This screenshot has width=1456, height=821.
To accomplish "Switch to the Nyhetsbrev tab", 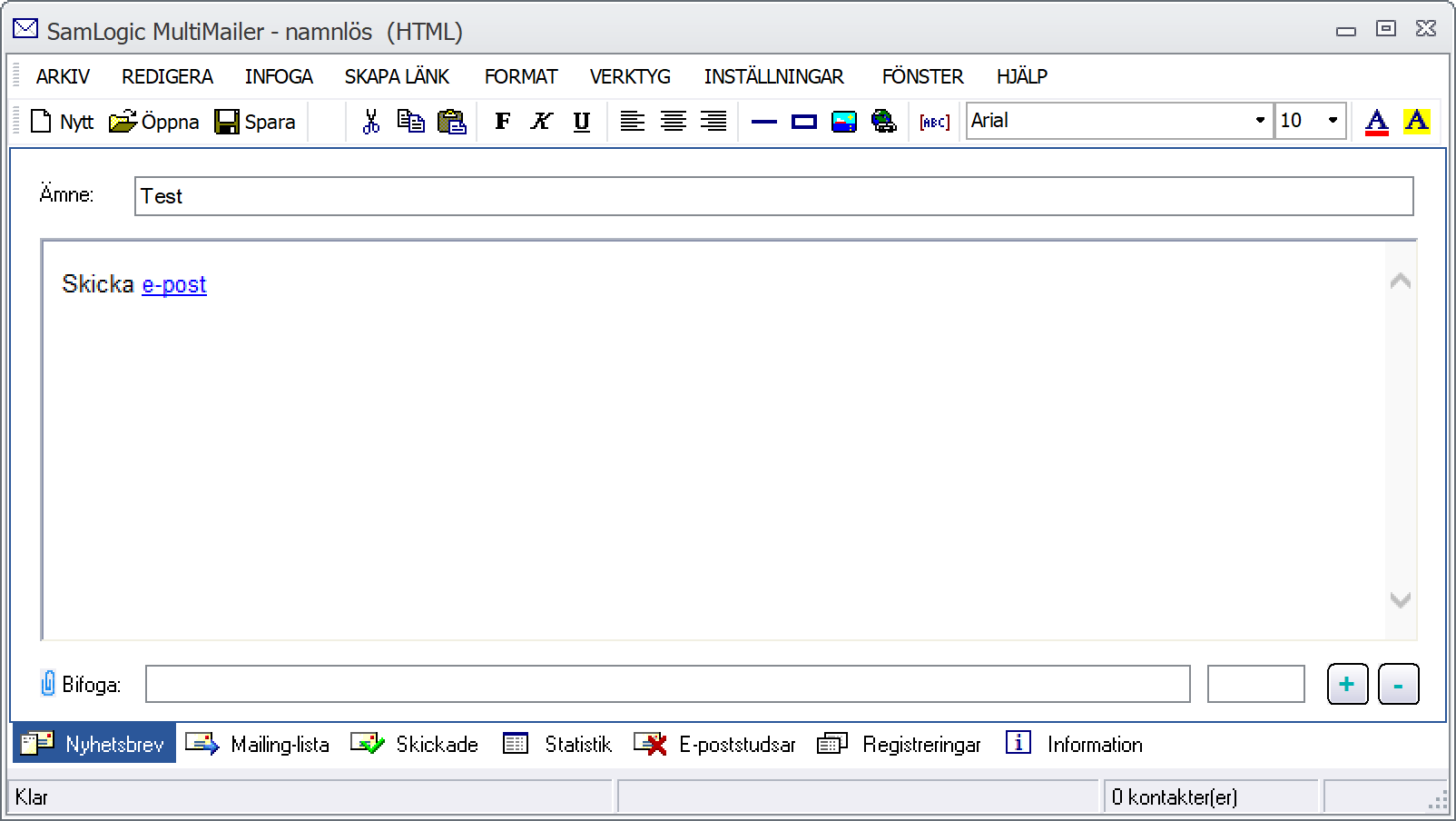I will pyautogui.click(x=93, y=744).
